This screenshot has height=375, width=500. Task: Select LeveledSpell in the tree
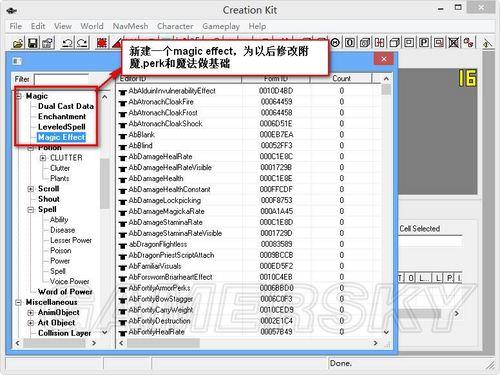(62, 127)
